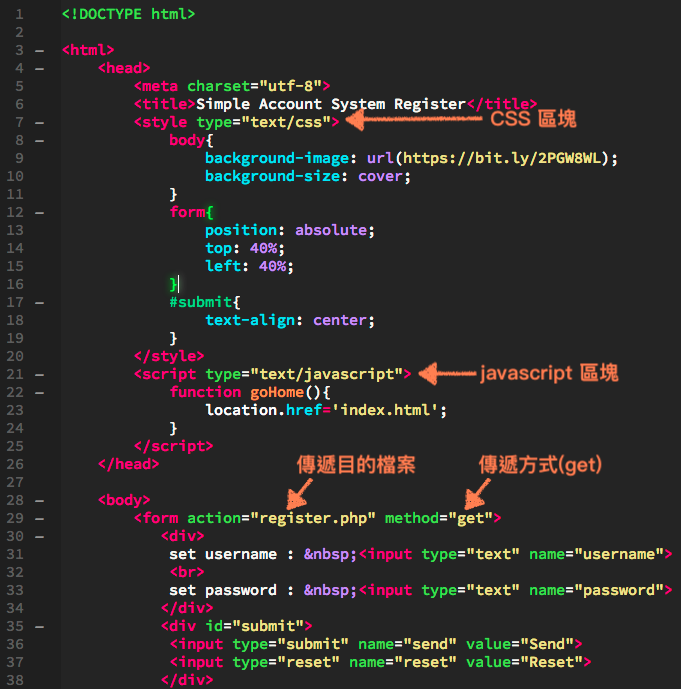
Task: Click the type="reset" attribute
Action: coord(286,663)
